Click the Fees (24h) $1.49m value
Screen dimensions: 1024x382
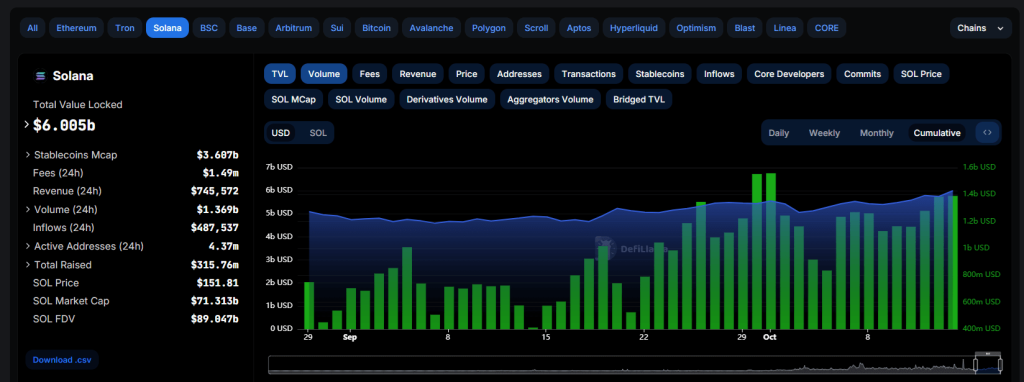coord(220,173)
